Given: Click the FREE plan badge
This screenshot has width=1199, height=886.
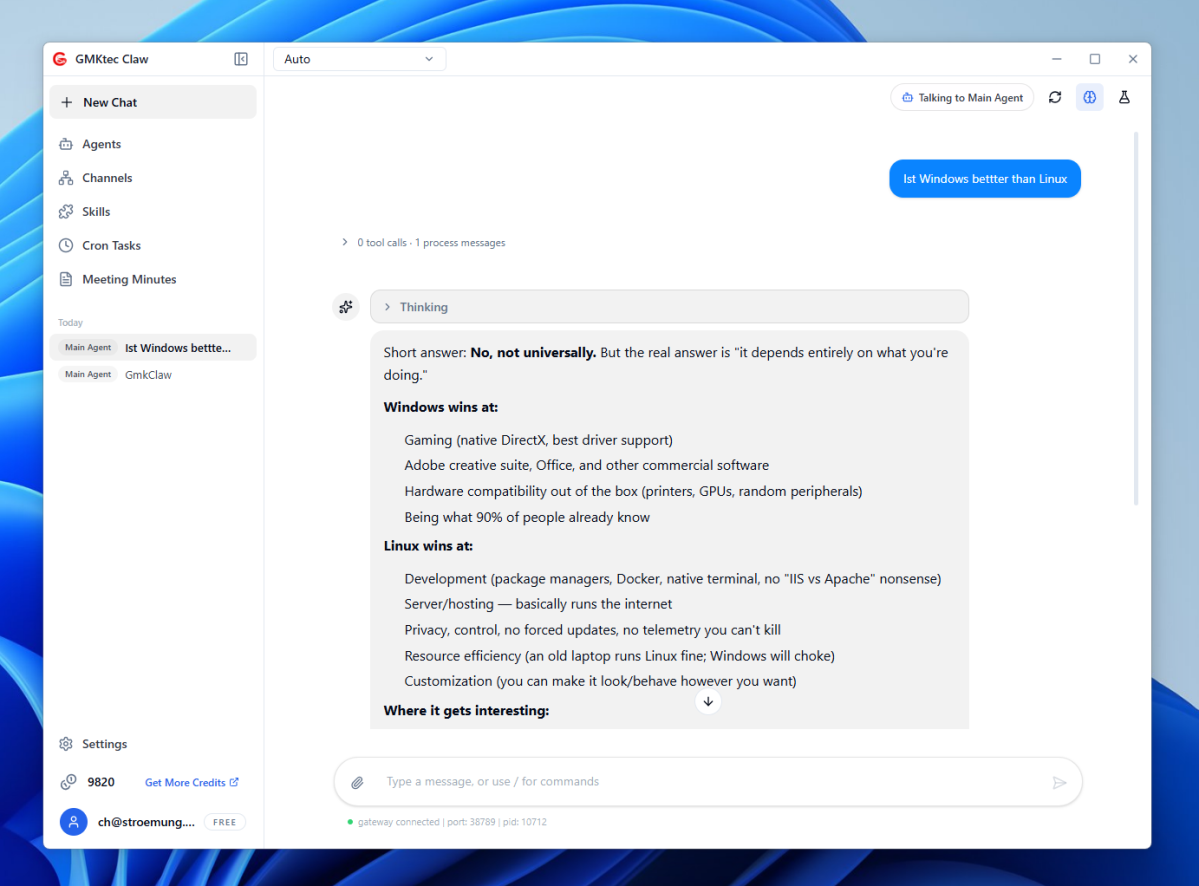Looking at the screenshot, I should tap(224, 822).
